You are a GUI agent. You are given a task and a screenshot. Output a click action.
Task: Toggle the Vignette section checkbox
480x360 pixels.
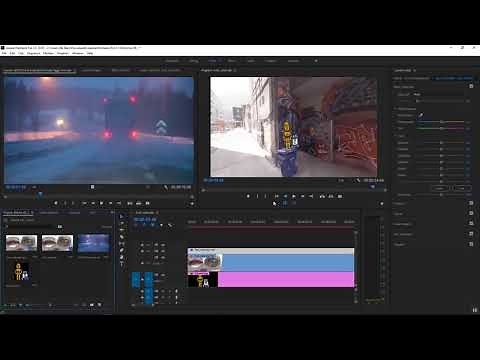pos(471,244)
